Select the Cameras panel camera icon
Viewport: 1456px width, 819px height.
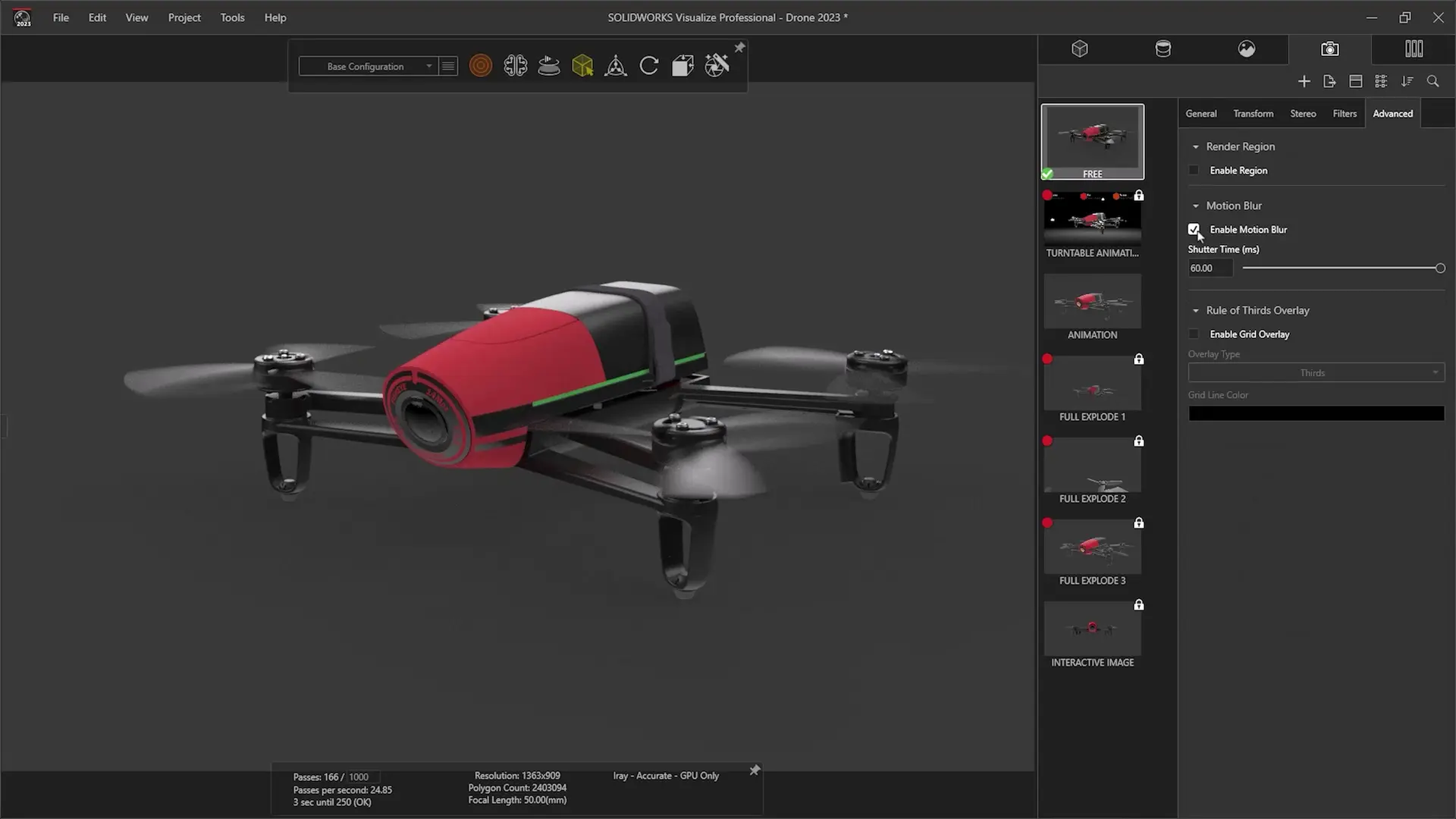(1329, 49)
